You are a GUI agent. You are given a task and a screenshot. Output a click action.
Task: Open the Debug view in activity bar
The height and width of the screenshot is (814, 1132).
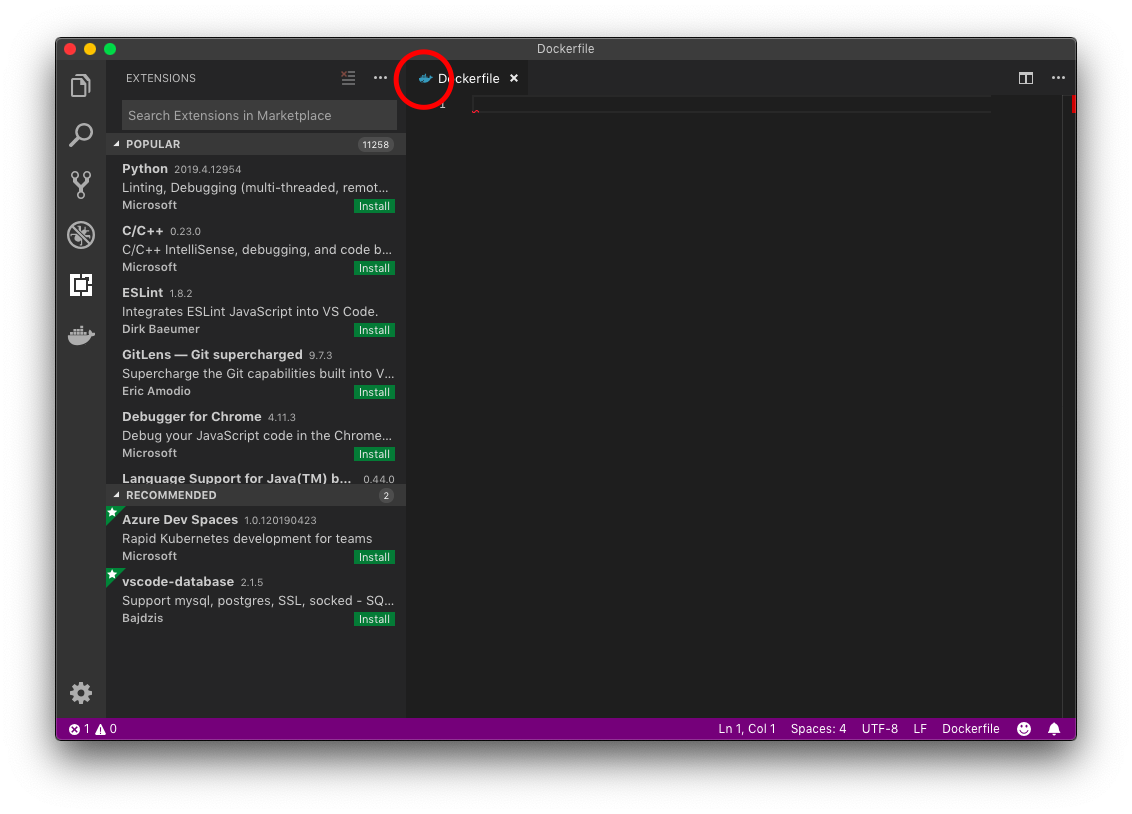pos(81,235)
